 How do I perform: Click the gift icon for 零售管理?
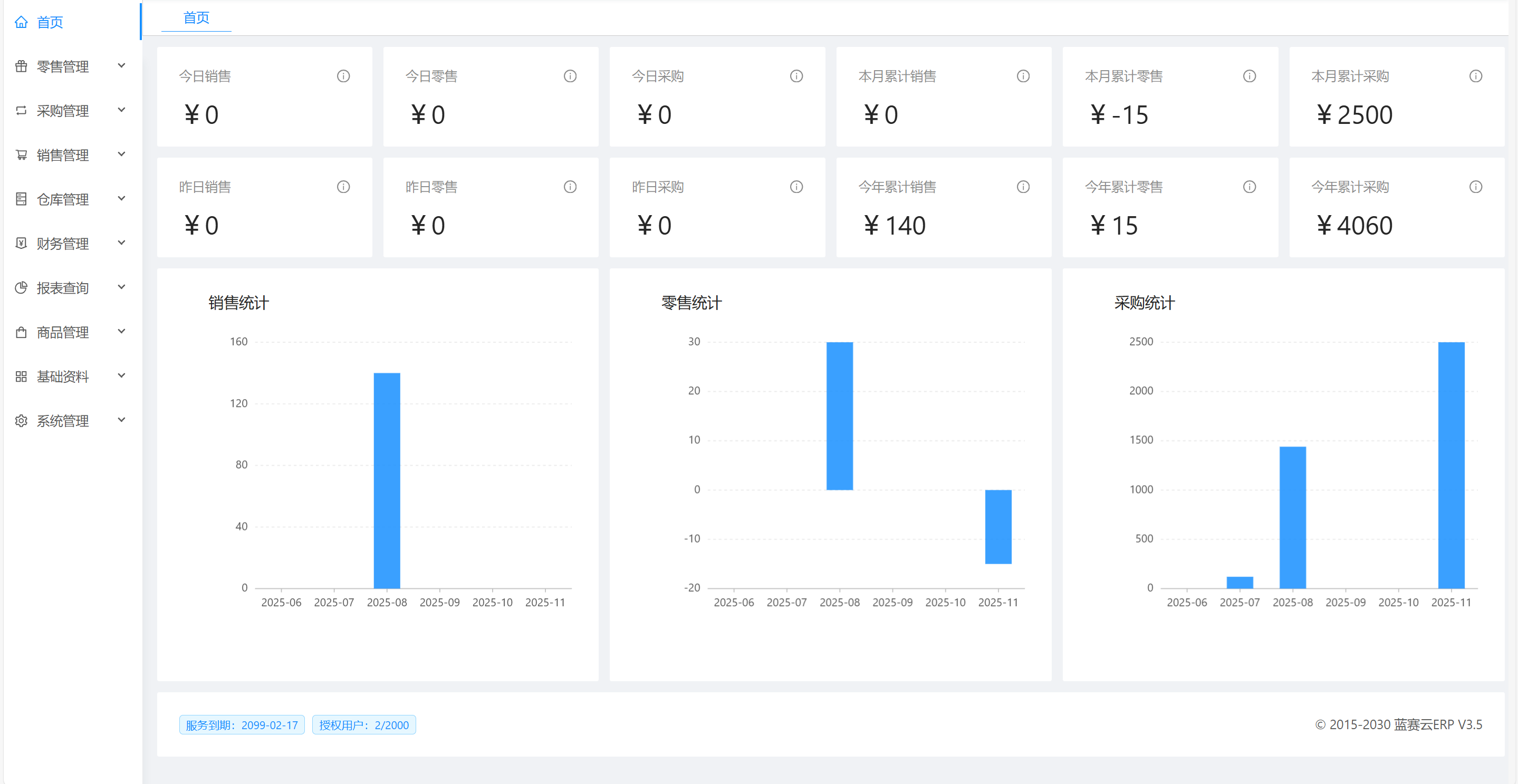tap(21, 66)
